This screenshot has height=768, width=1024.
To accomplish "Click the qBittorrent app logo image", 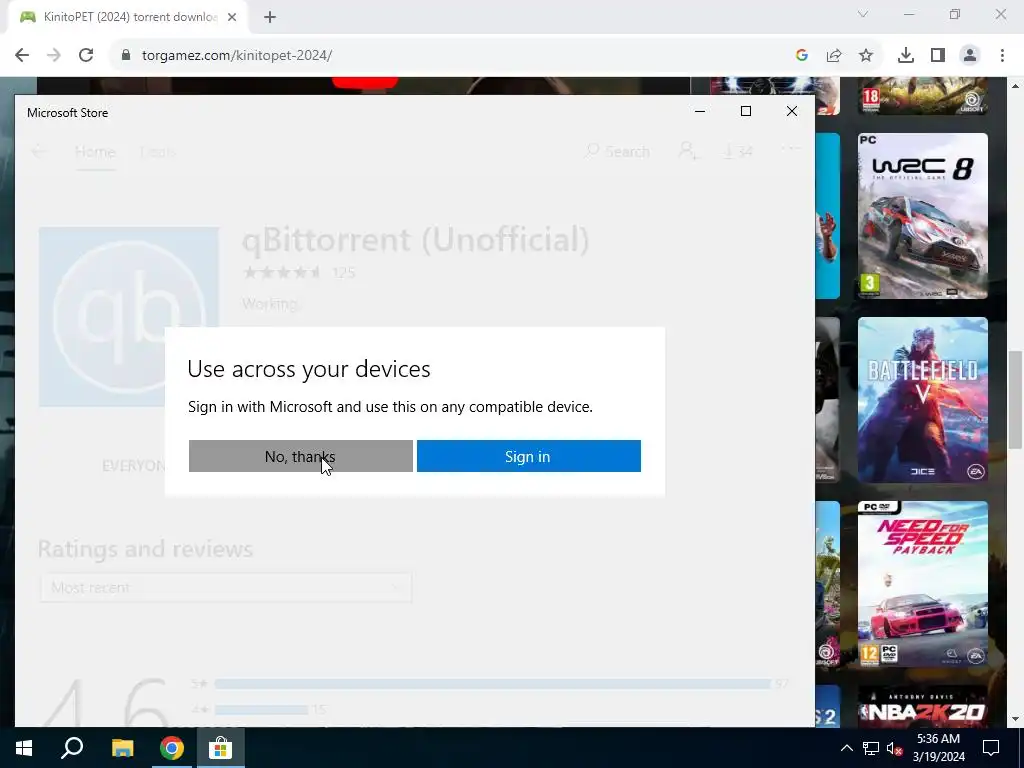I will pyautogui.click(x=129, y=317).
